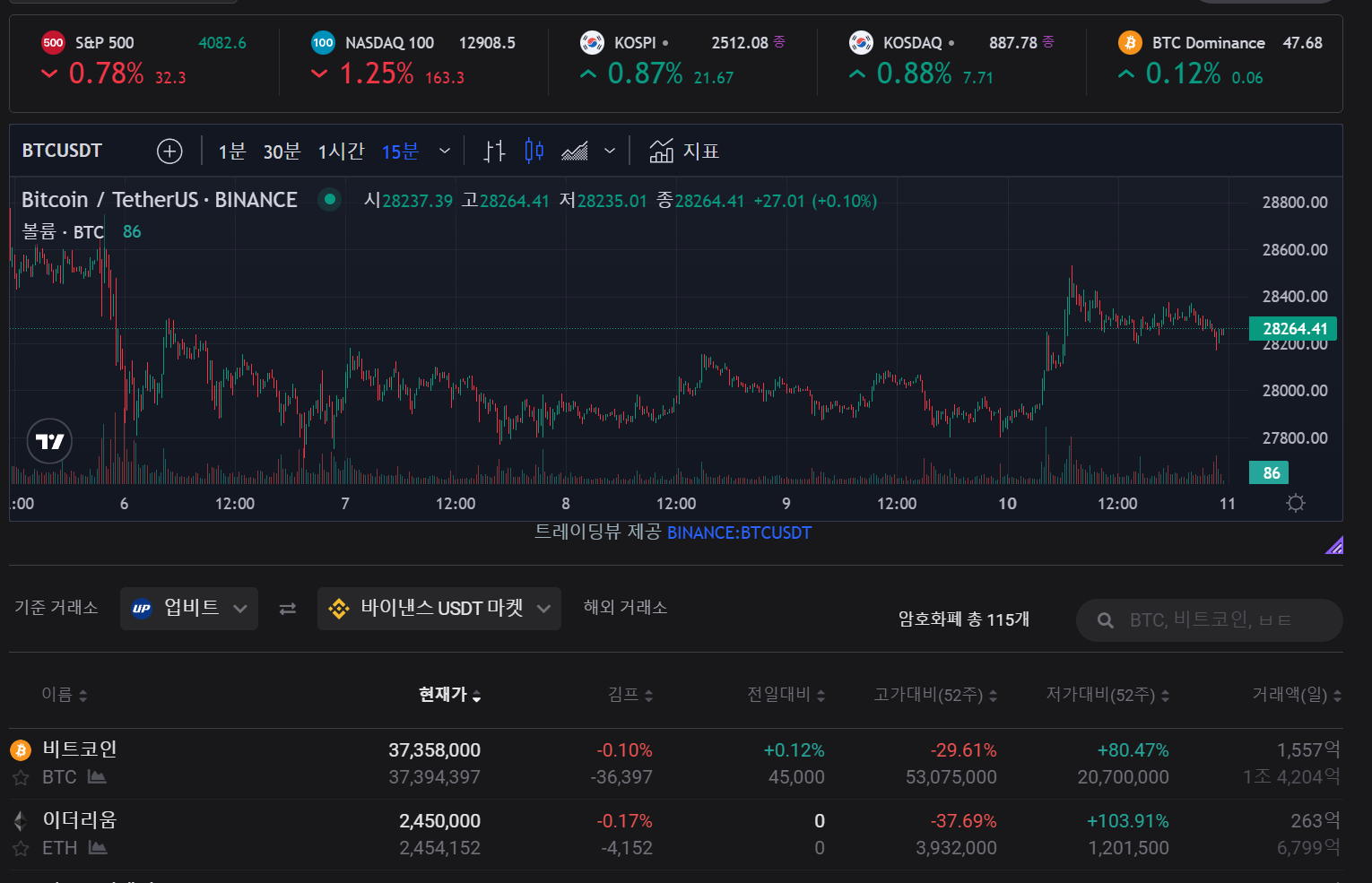Screen dimensions: 1372x883
Task: Open the BINANCE:BTCUSDT TradingView link
Action: [x=739, y=532]
